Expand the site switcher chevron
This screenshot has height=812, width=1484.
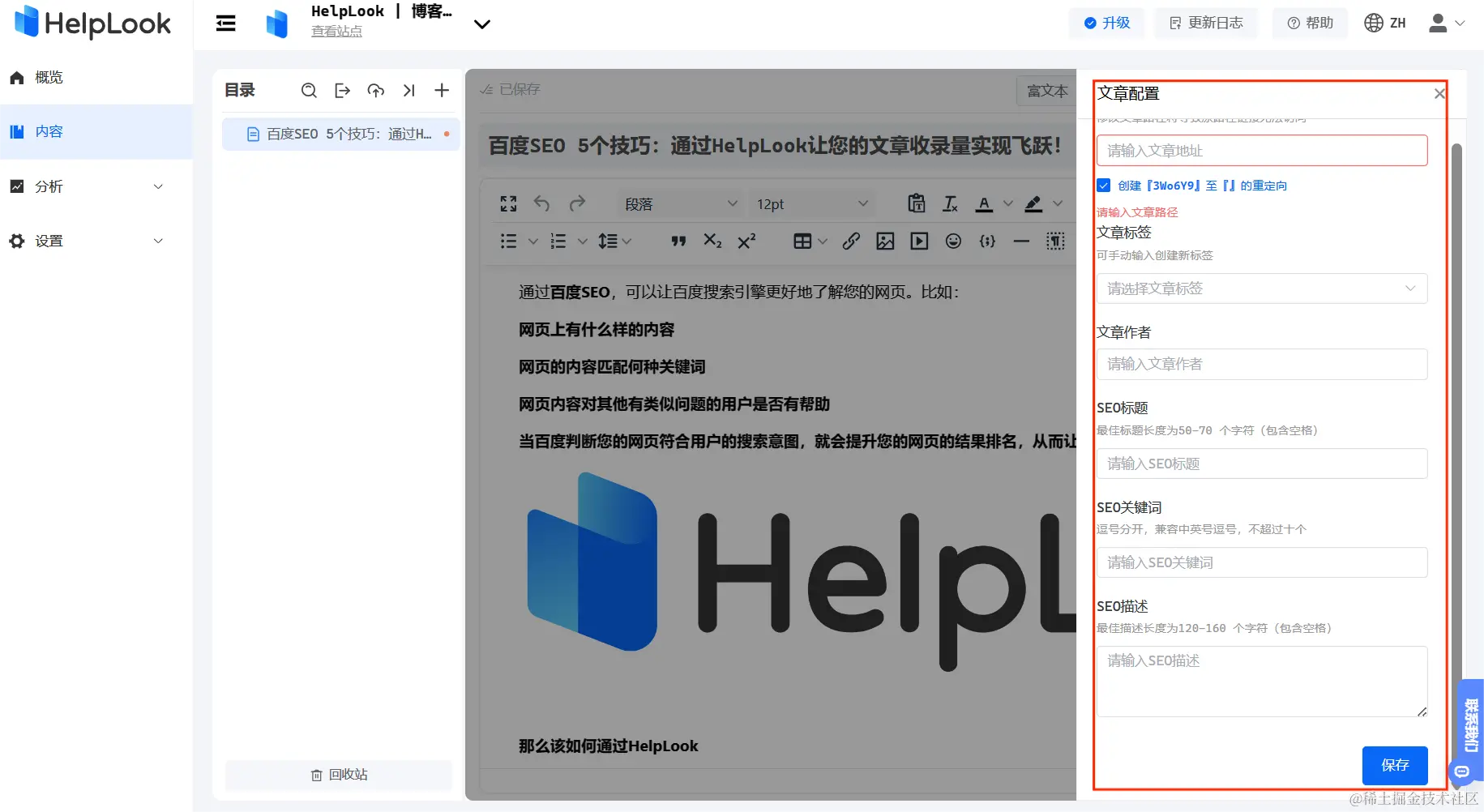[482, 24]
